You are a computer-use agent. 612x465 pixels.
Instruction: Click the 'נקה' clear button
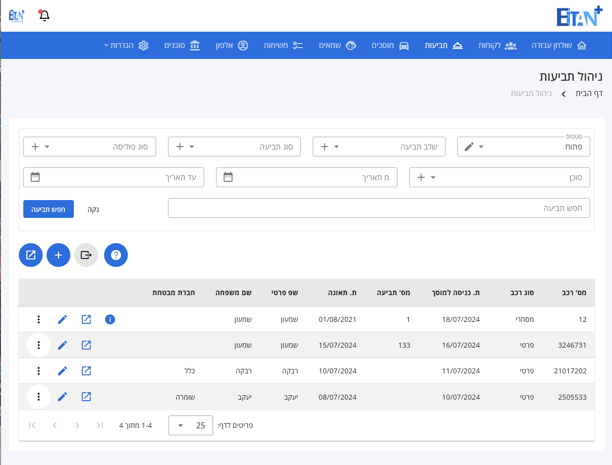(x=93, y=209)
